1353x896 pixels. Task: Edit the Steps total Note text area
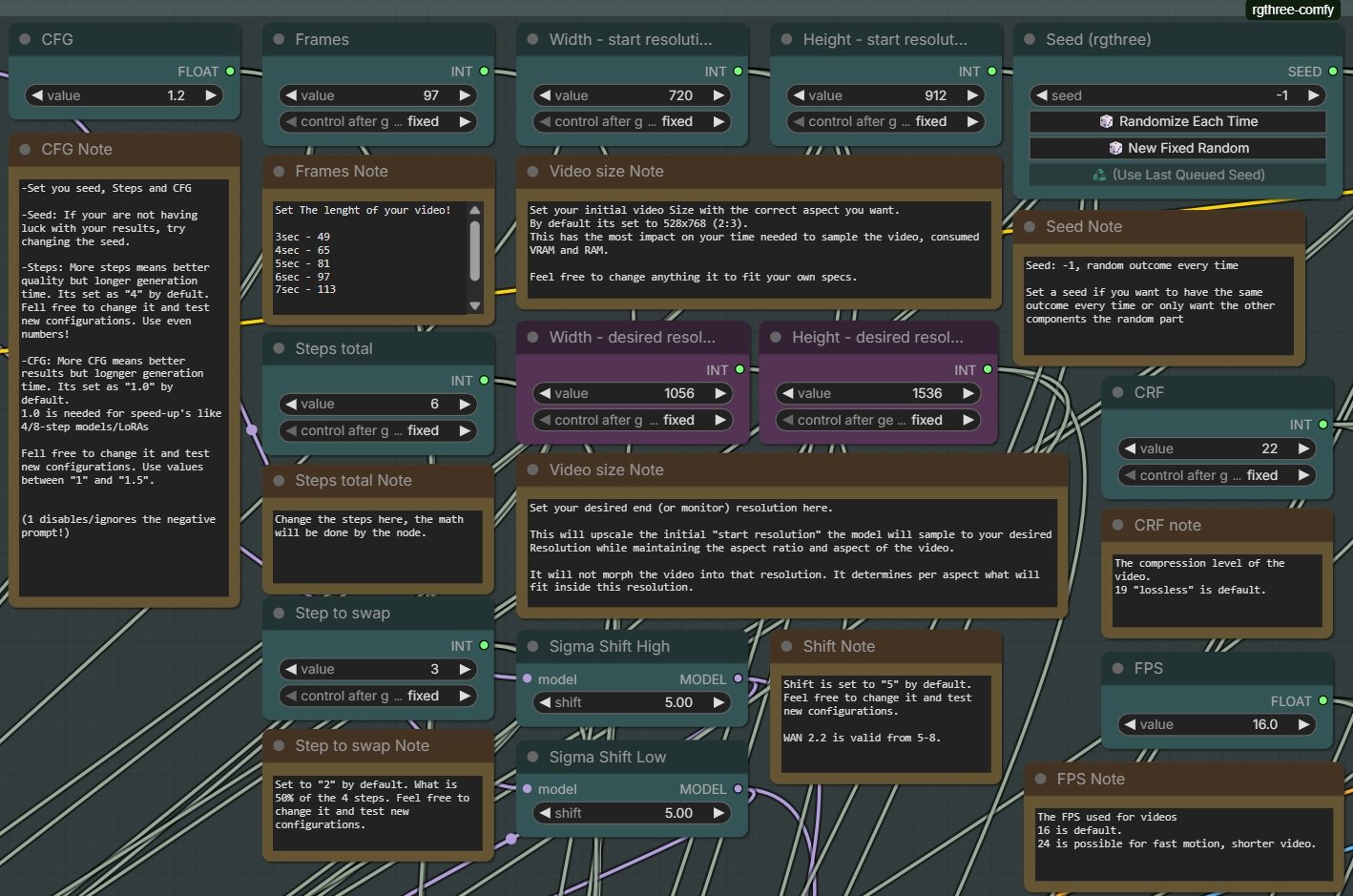click(378, 546)
